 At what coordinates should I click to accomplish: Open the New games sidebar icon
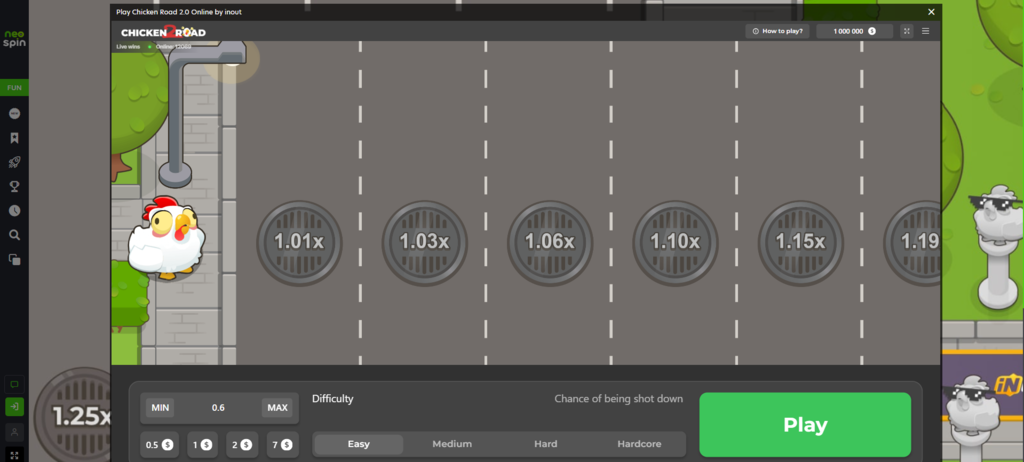(x=14, y=114)
